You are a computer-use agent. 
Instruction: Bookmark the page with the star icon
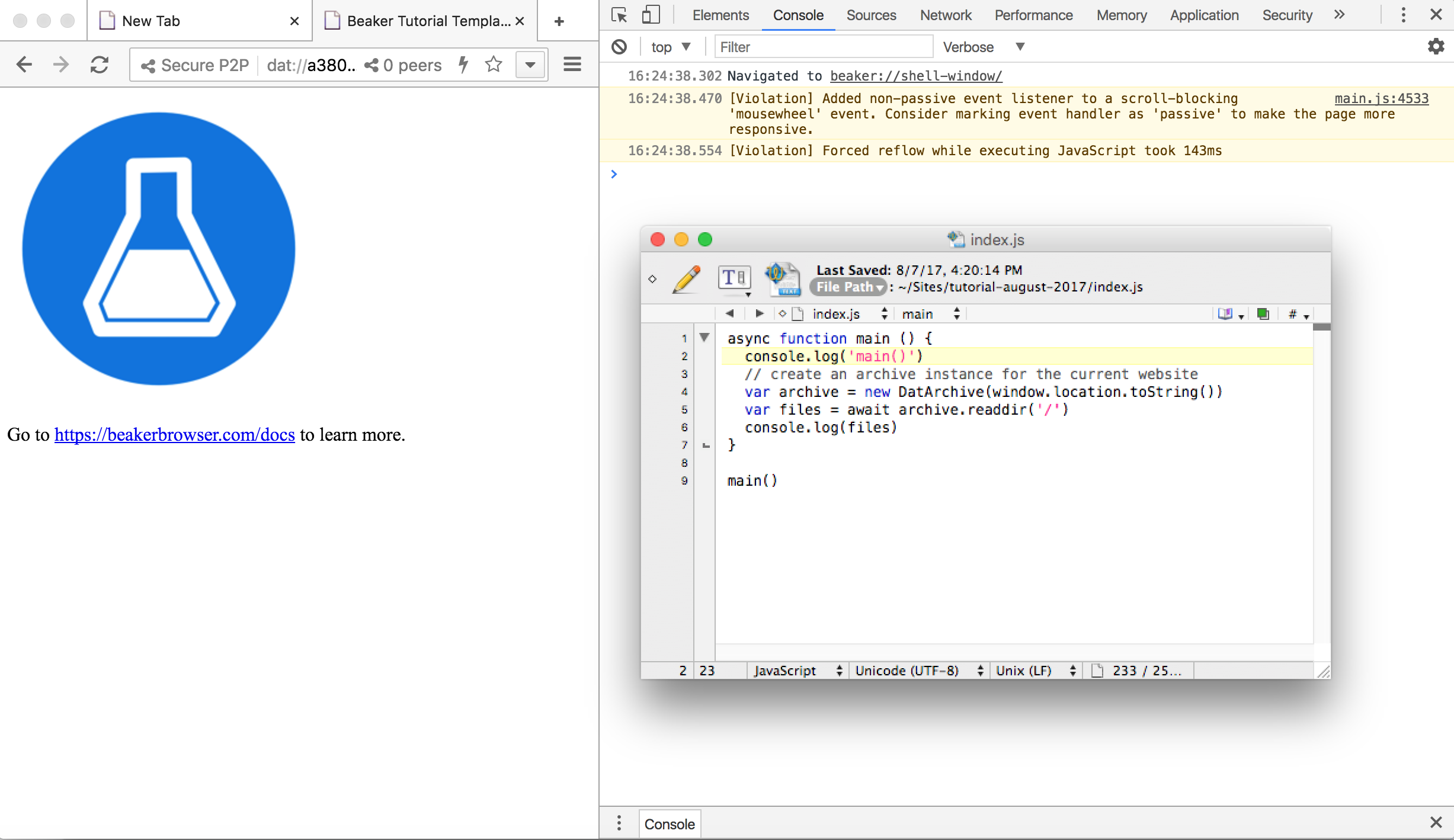point(493,65)
